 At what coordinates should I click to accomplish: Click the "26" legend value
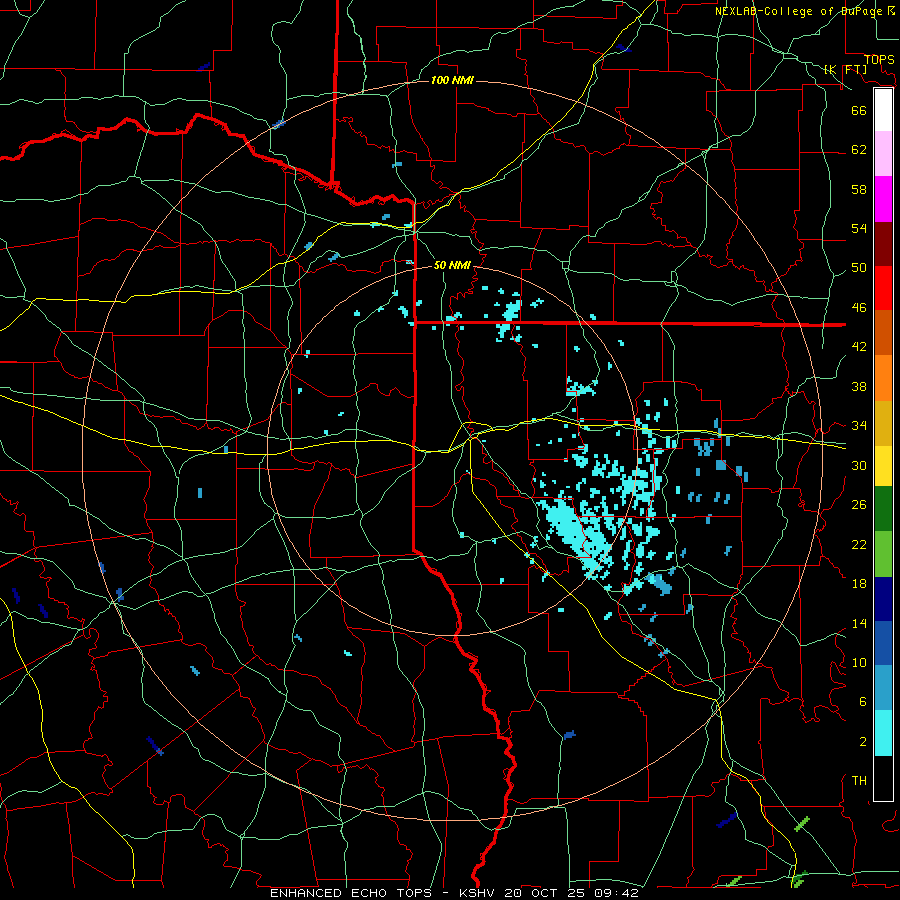pyautogui.click(x=859, y=505)
